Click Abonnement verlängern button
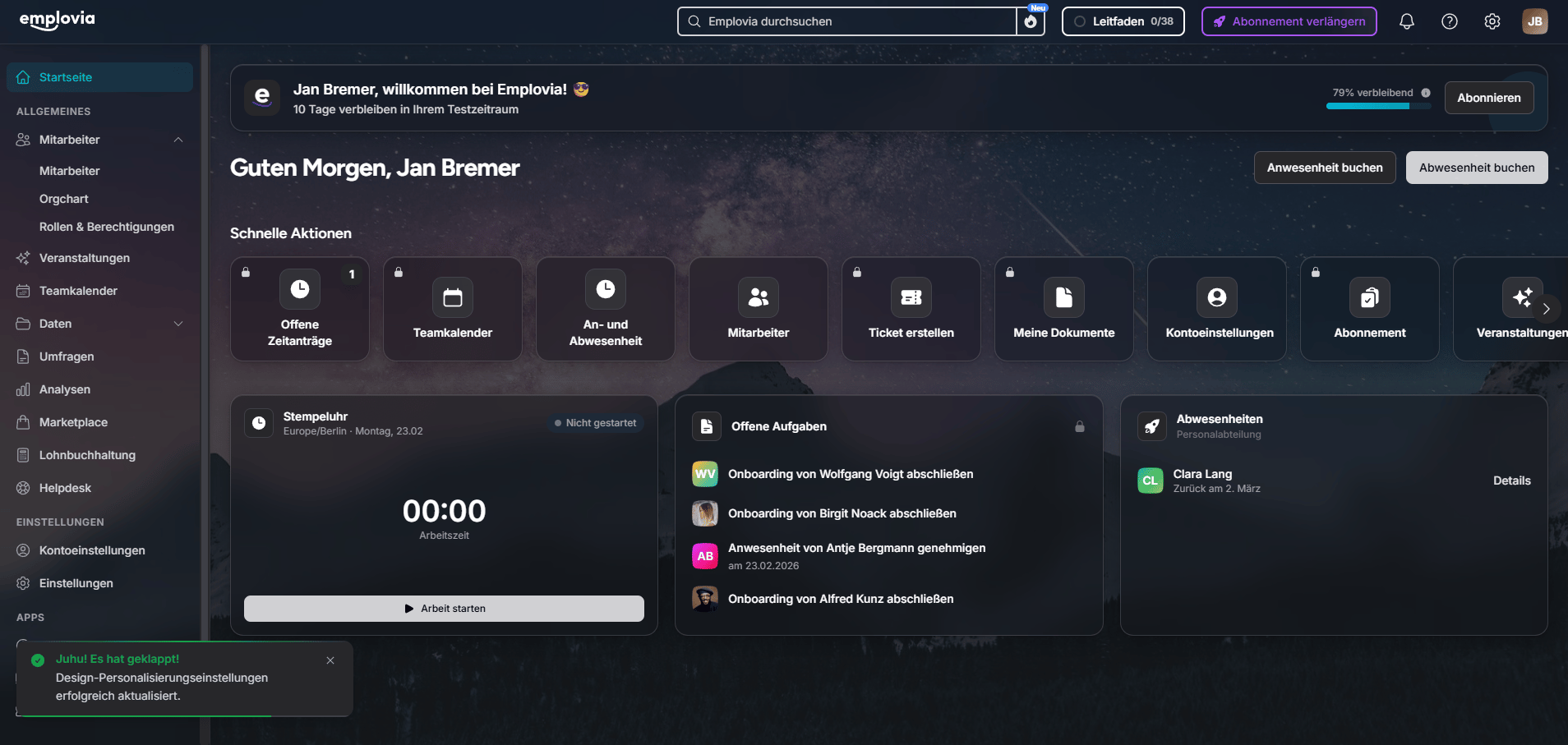This screenshot has width=1568, height=745. (1289, 21)
